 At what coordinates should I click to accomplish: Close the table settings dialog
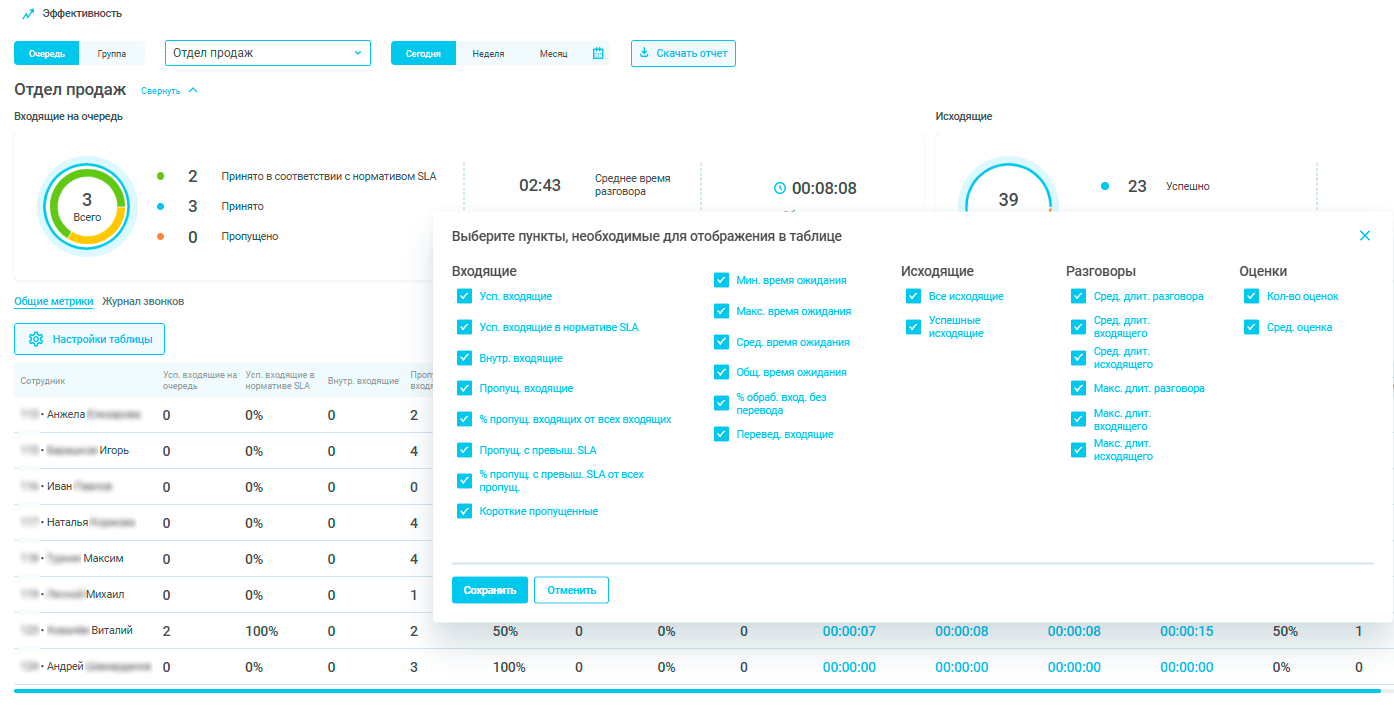click(1365, 236)
